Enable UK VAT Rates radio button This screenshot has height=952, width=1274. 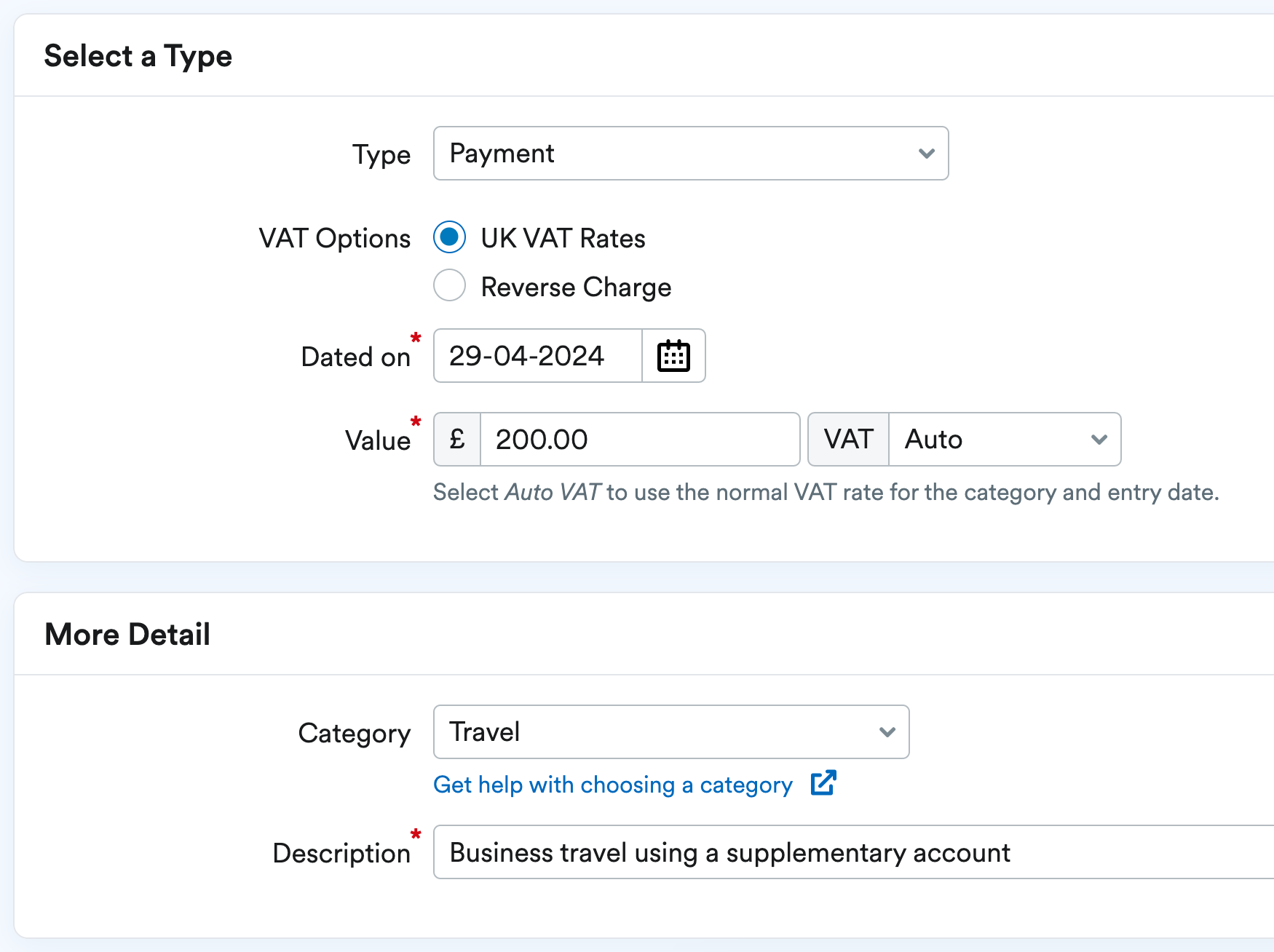pos(449,237)
